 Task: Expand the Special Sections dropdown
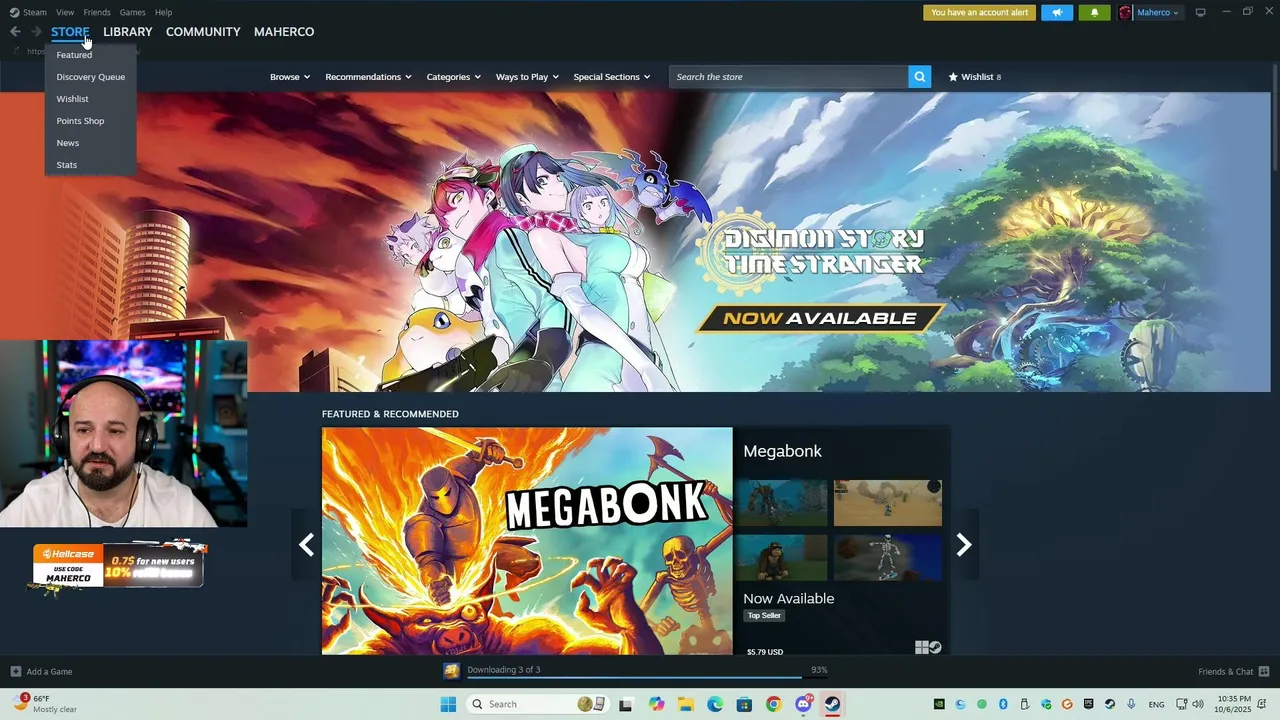612,77
